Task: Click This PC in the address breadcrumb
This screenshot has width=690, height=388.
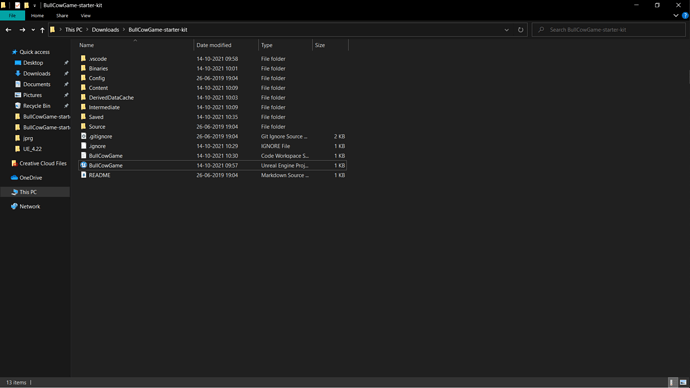Action: click(73, 30)
